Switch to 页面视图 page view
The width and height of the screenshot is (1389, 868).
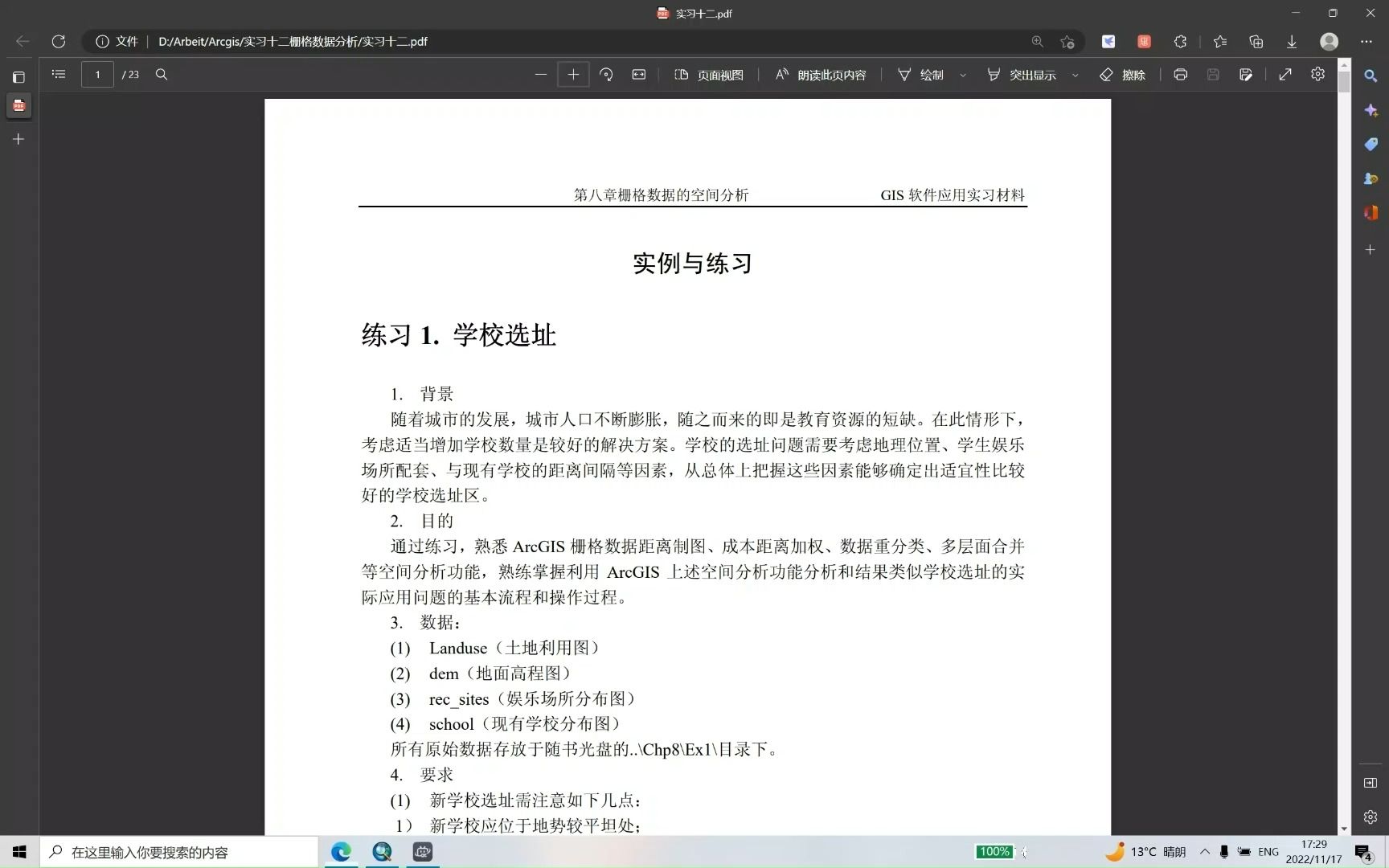click(x=708, y=74)
